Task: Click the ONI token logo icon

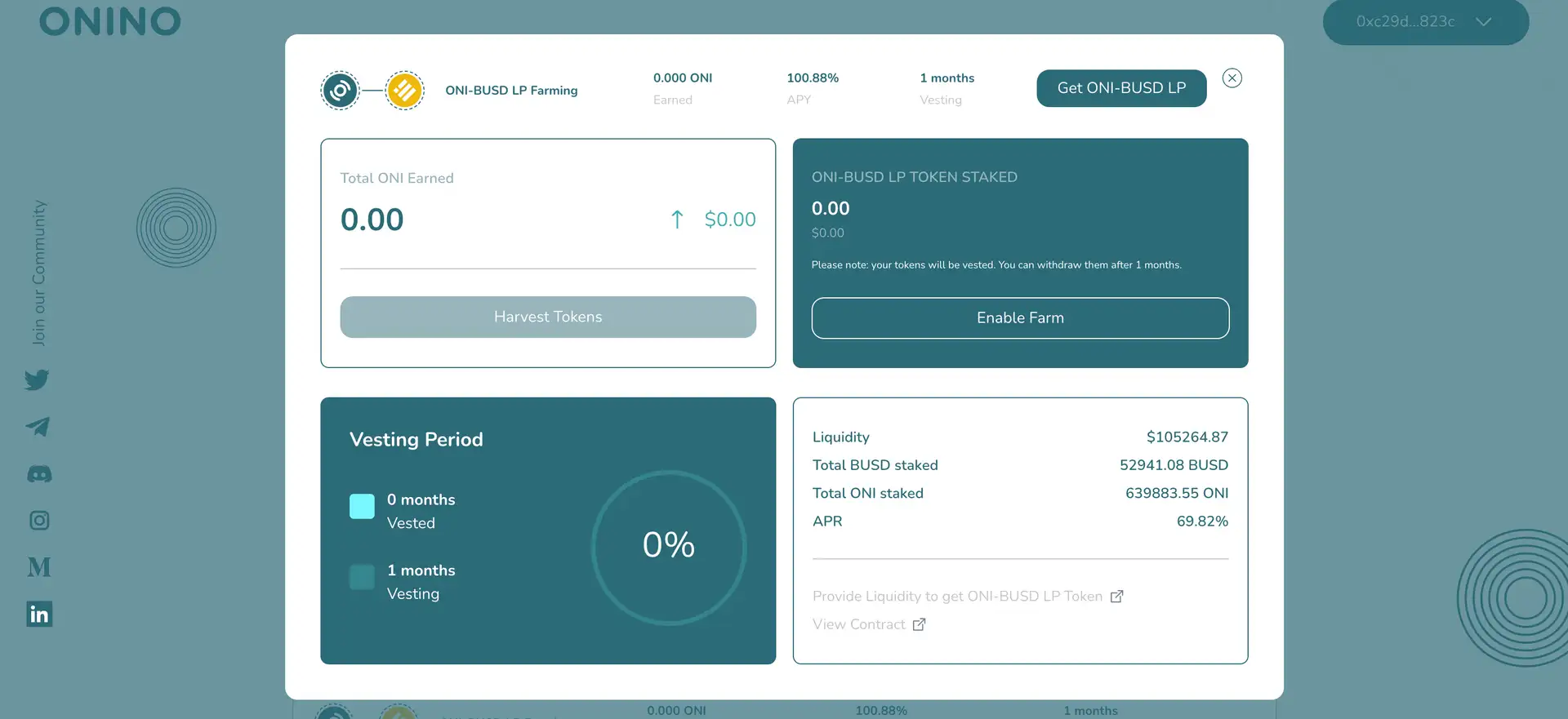Action: (341, 91)
